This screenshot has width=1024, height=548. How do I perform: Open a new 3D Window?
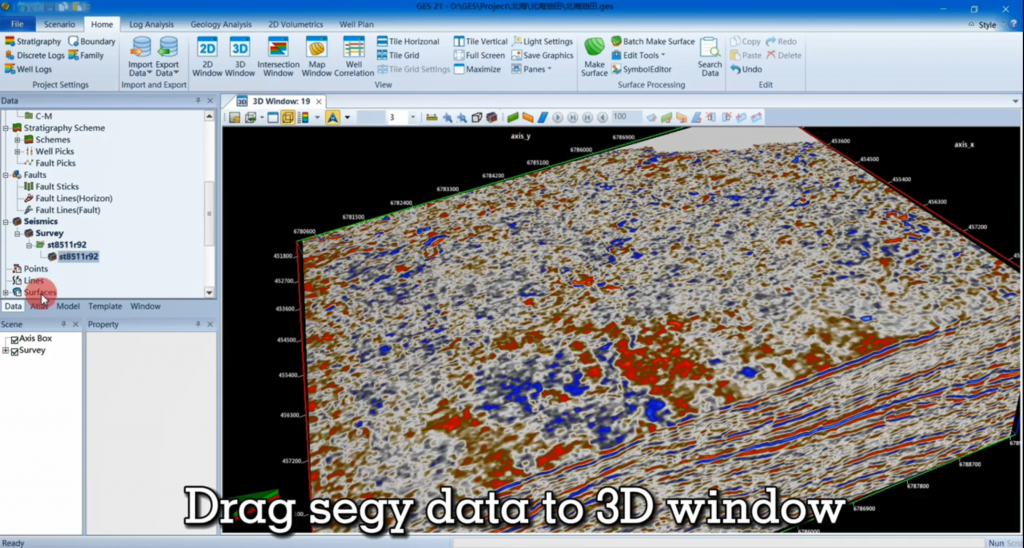240,56
